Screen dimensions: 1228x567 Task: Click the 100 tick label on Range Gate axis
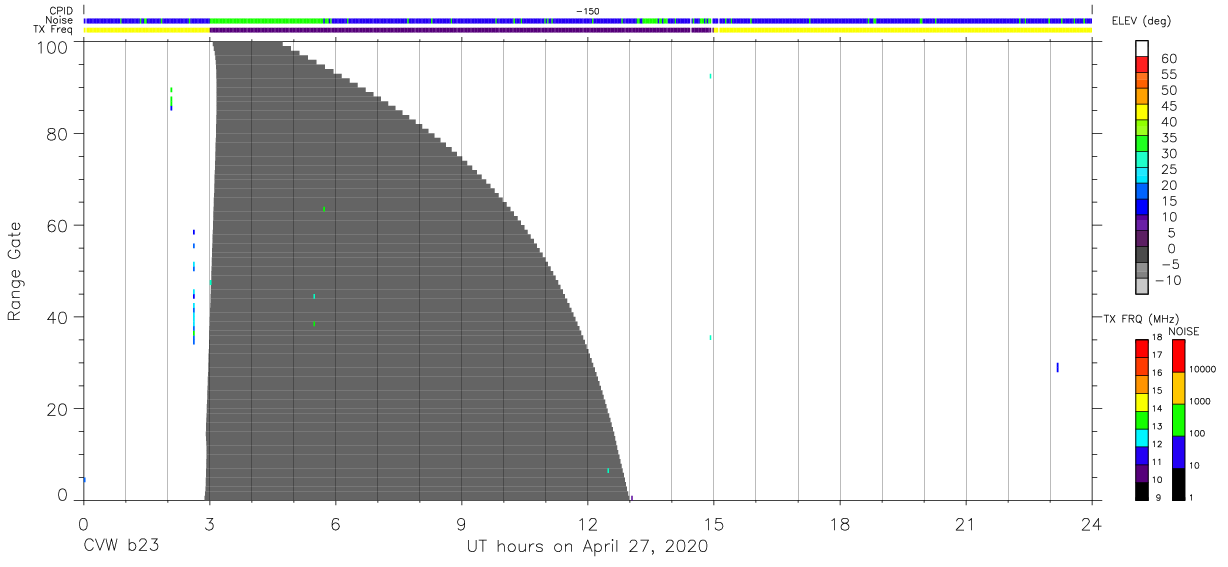[55, 46]
